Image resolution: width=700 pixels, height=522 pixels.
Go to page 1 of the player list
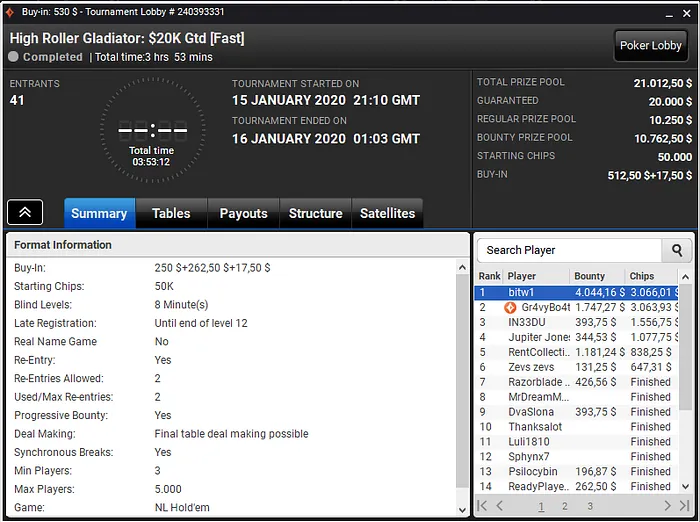click(x=541, y=506)
